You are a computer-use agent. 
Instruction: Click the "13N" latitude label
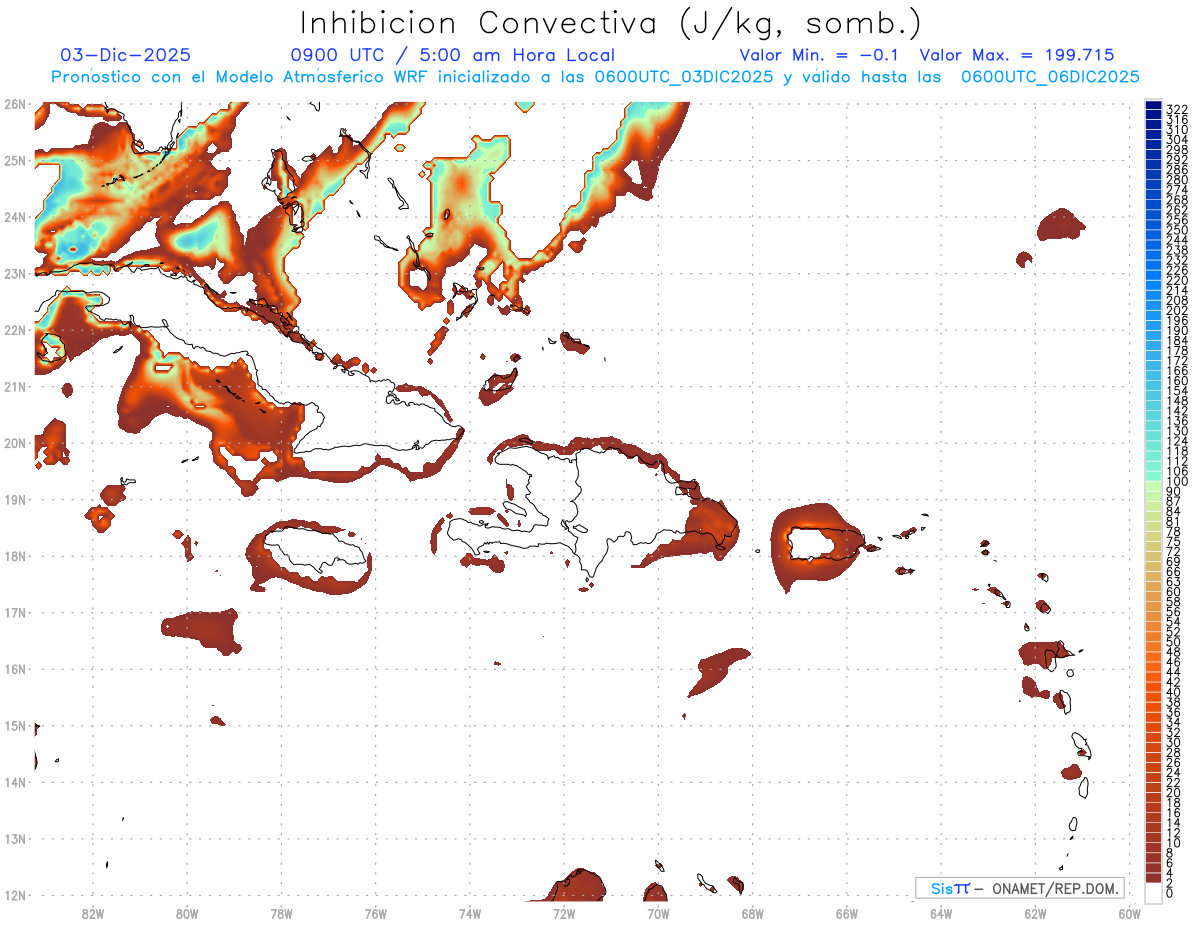14,838
